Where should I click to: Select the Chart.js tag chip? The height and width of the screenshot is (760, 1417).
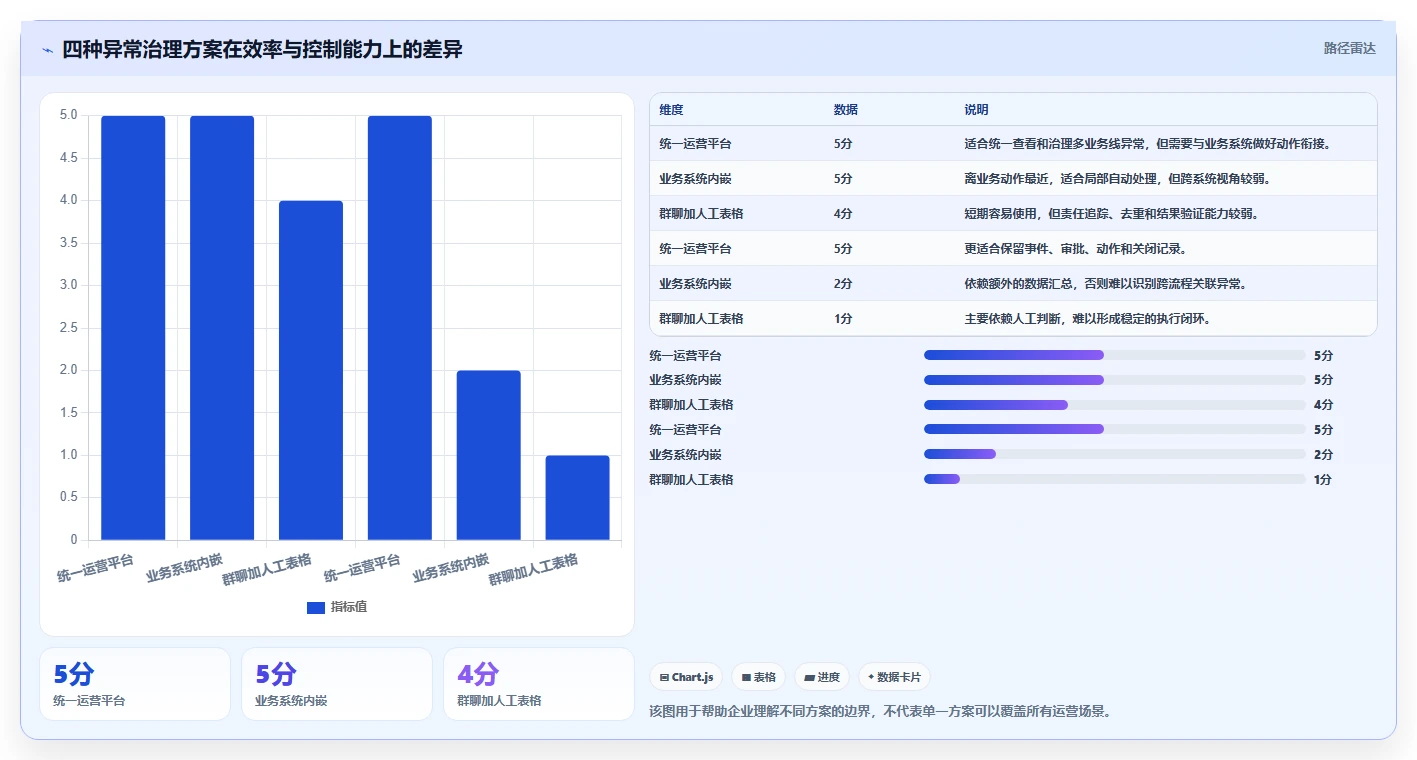pyautogui.click(x=685, y=677)
